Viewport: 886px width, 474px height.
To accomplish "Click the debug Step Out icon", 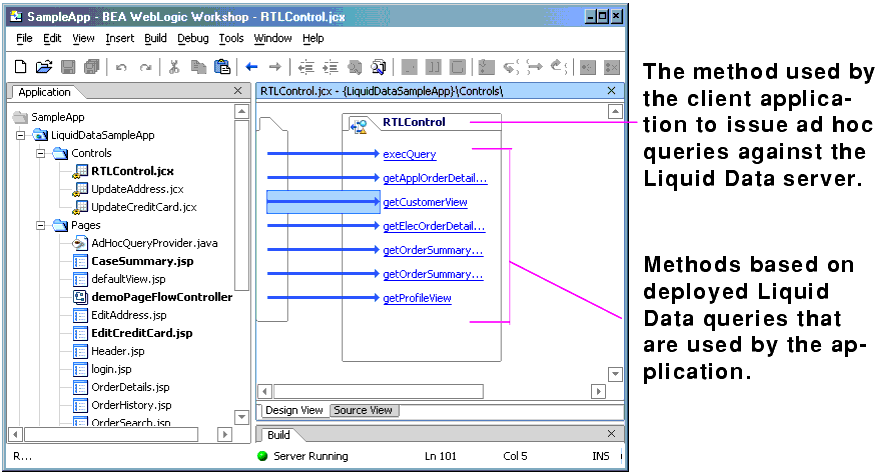I will 558,67.
